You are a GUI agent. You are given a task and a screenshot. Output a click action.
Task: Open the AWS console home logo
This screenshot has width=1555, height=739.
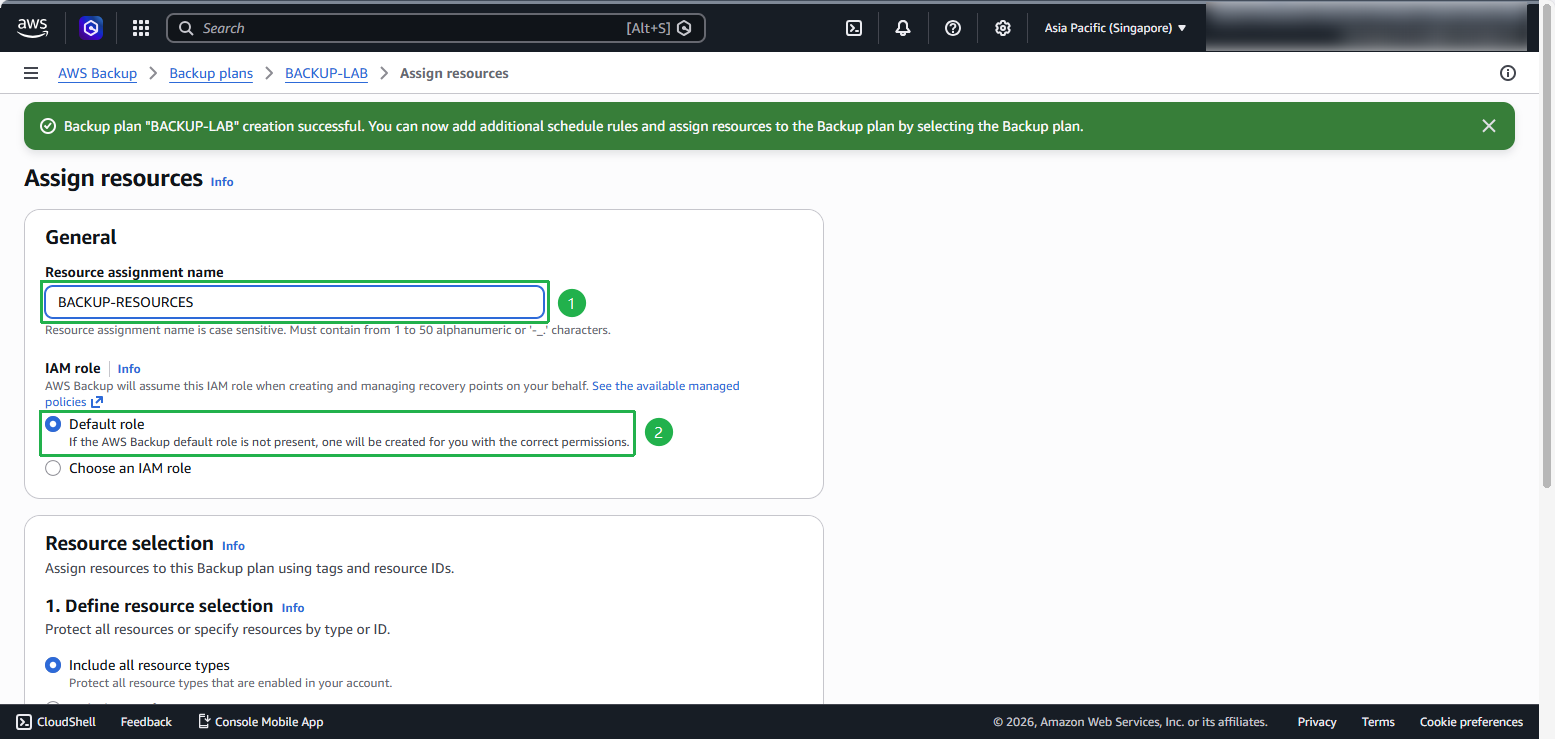point(32,28)
